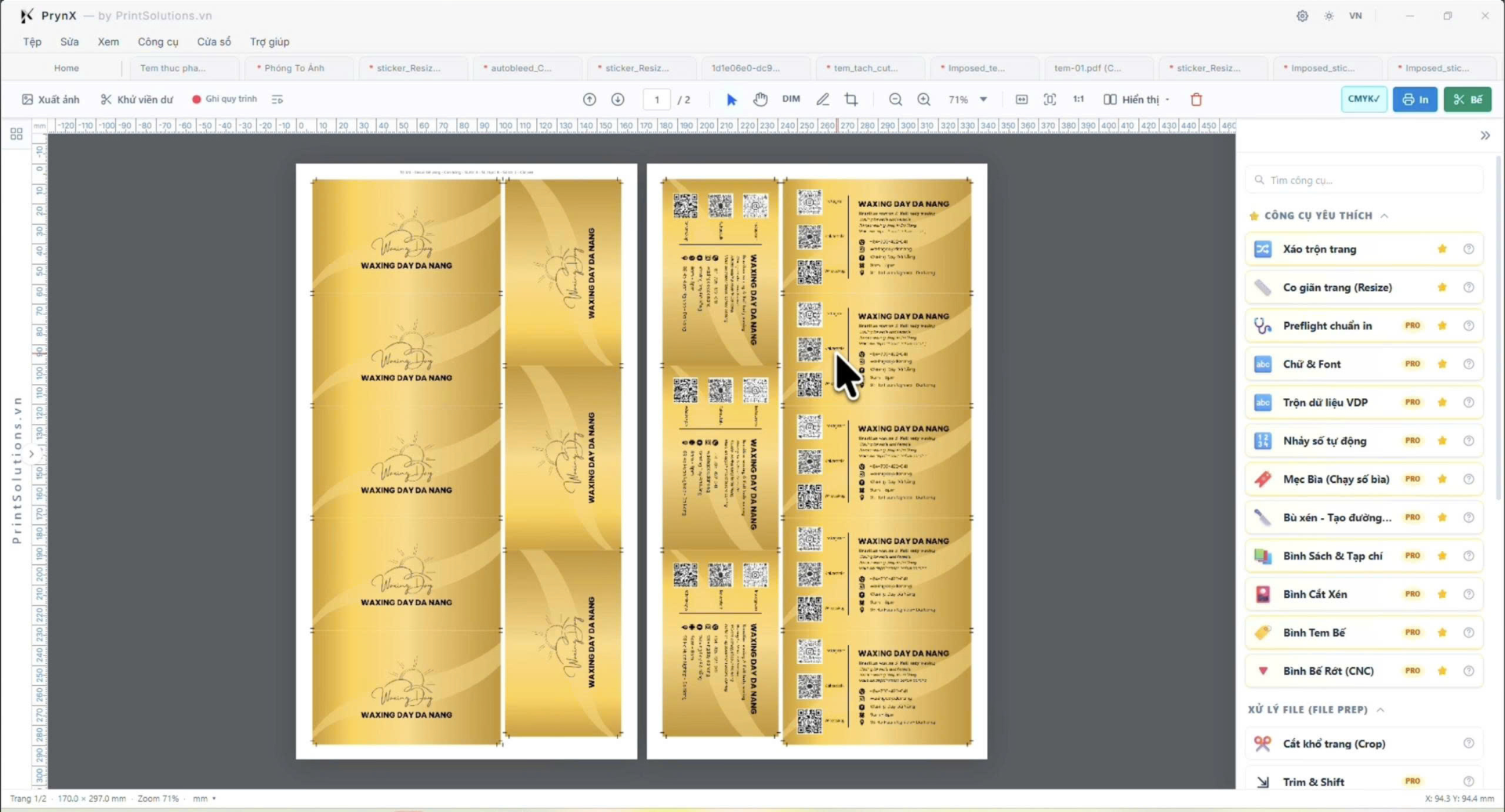Open page thumbnails grid icon

click(x=16, y=134)
